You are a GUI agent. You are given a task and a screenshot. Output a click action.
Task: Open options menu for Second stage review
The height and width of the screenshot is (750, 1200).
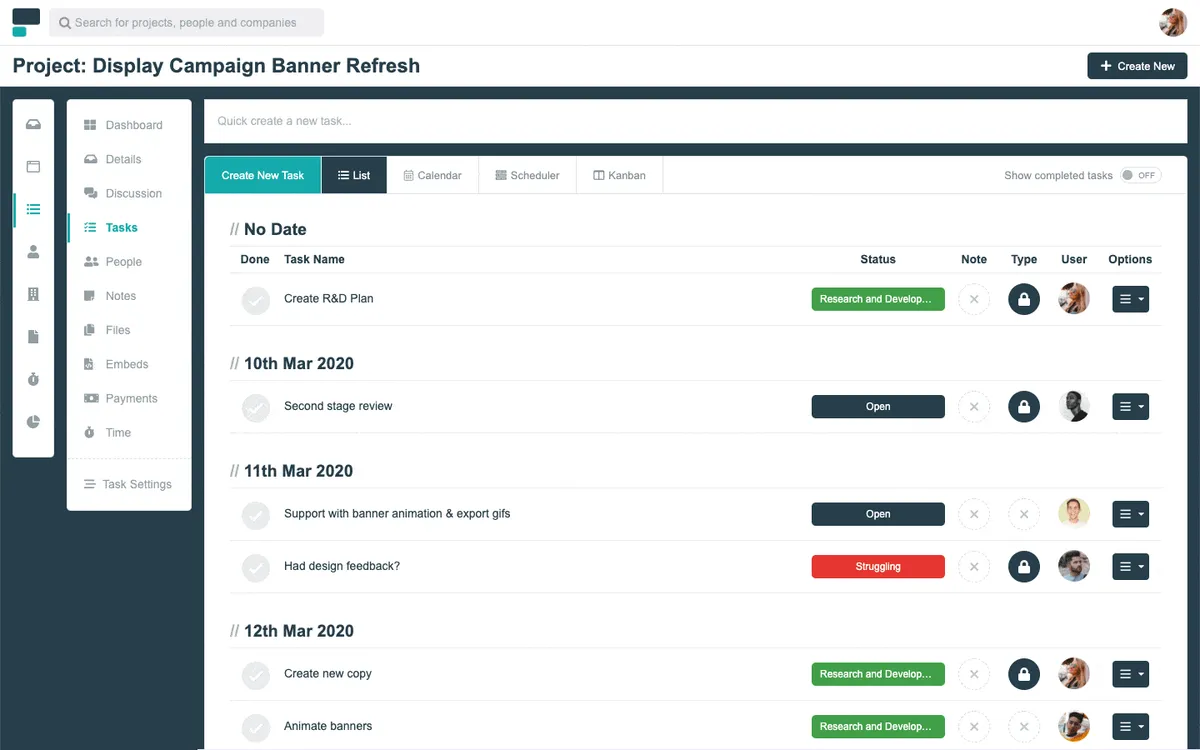point(1131,407)
